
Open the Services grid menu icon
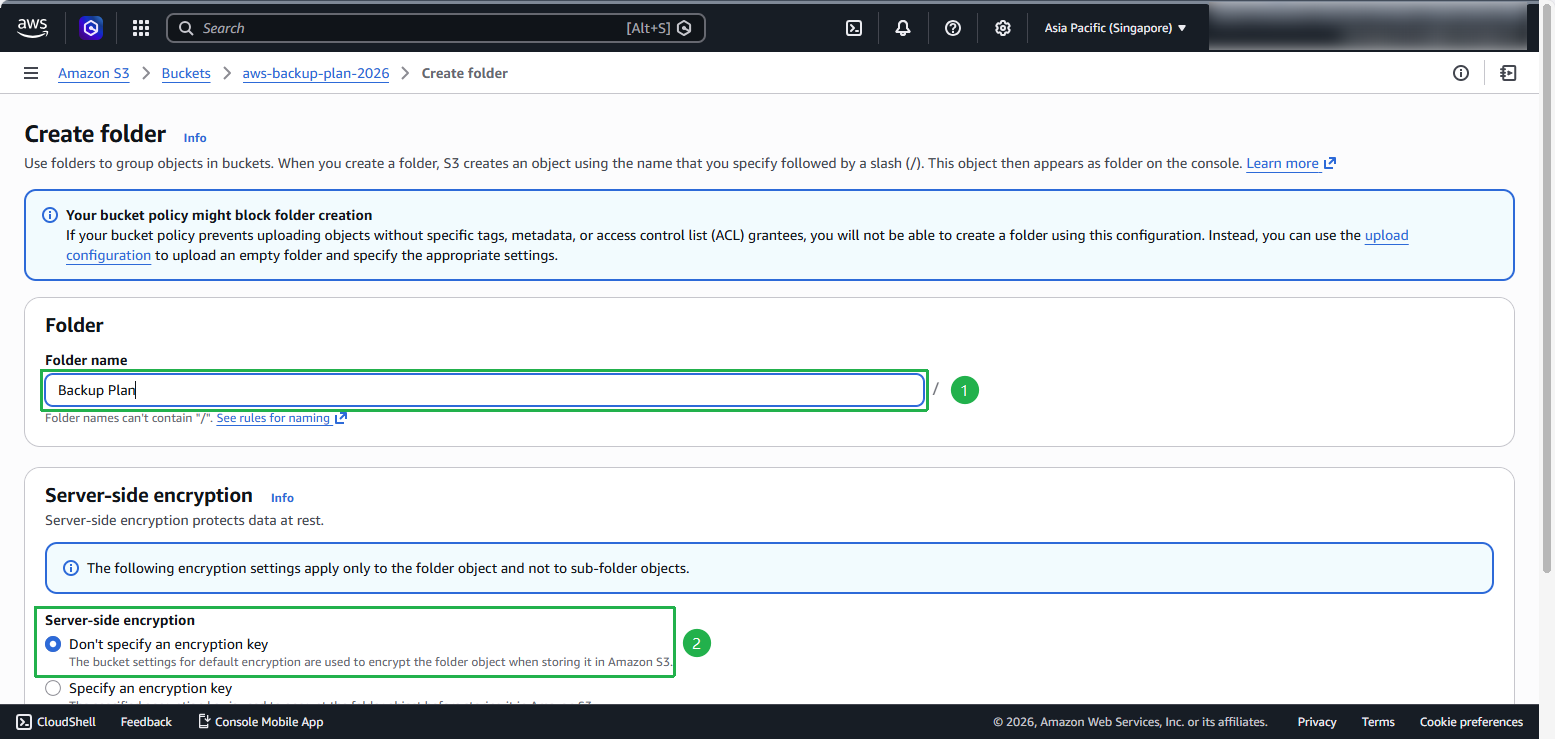click(141, 28)
